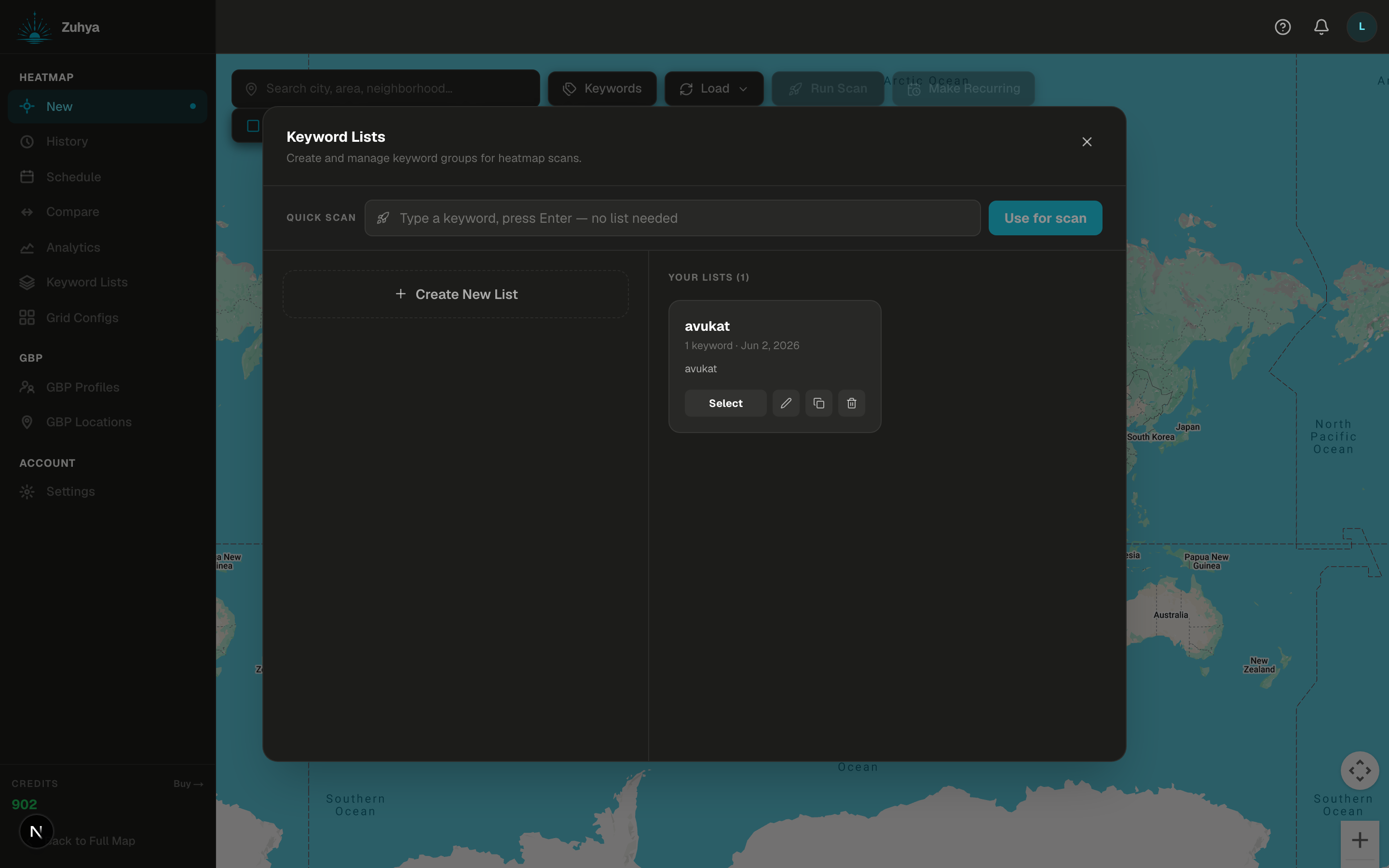Click the Run Scan button
Image resolution: width=1389 pixels, height=868 pixels.
tap(828, 88)
